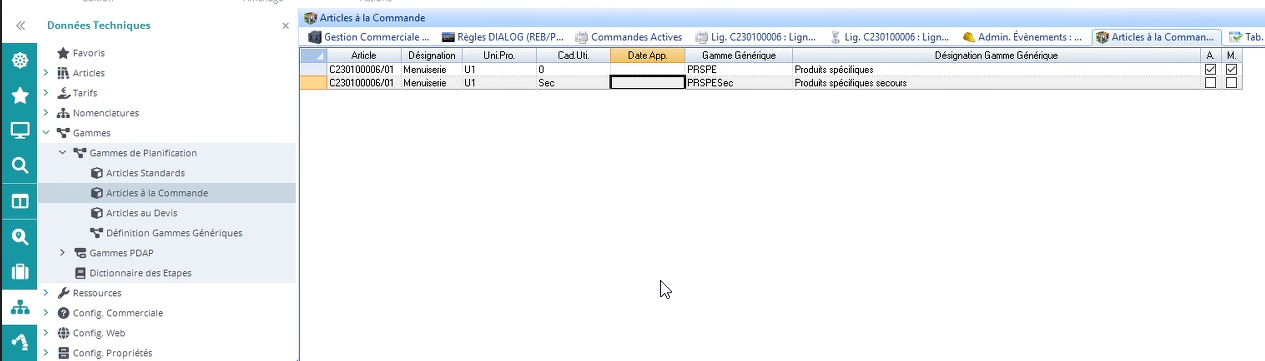
Task: Sort by Article column header
Action: 363,56
